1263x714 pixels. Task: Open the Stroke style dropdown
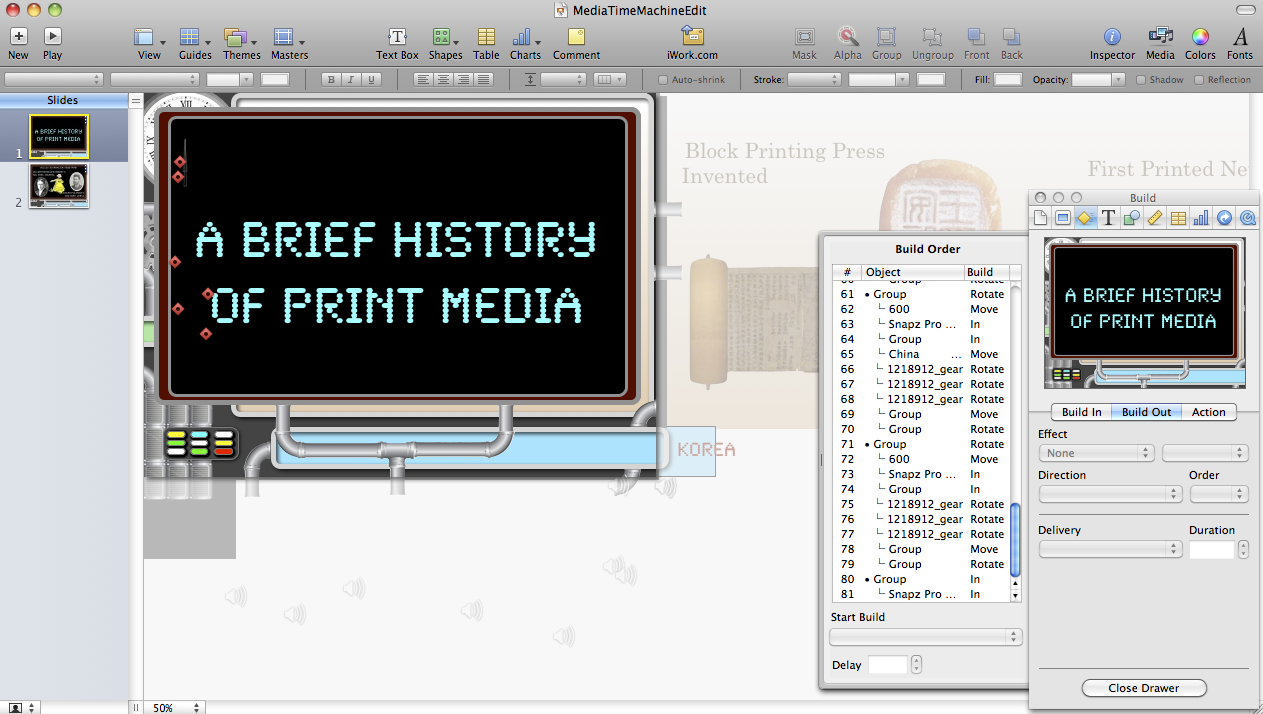(x=813, y=80)
